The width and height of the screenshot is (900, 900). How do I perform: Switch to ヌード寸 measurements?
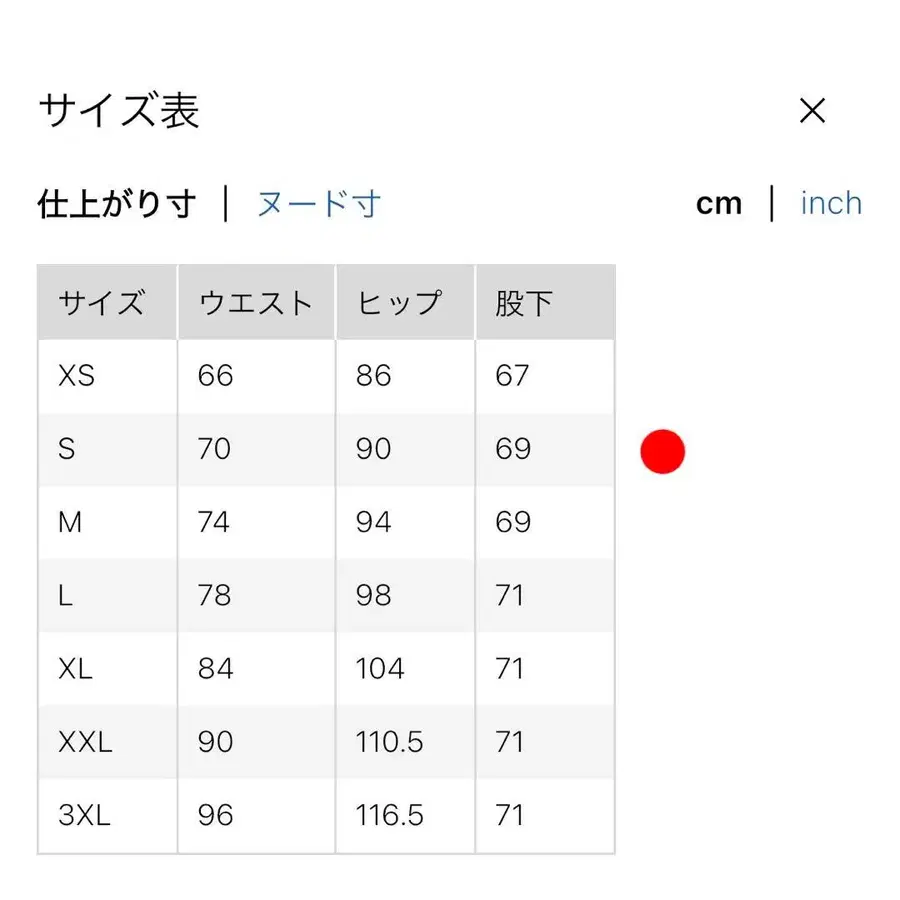click(318, 203)
